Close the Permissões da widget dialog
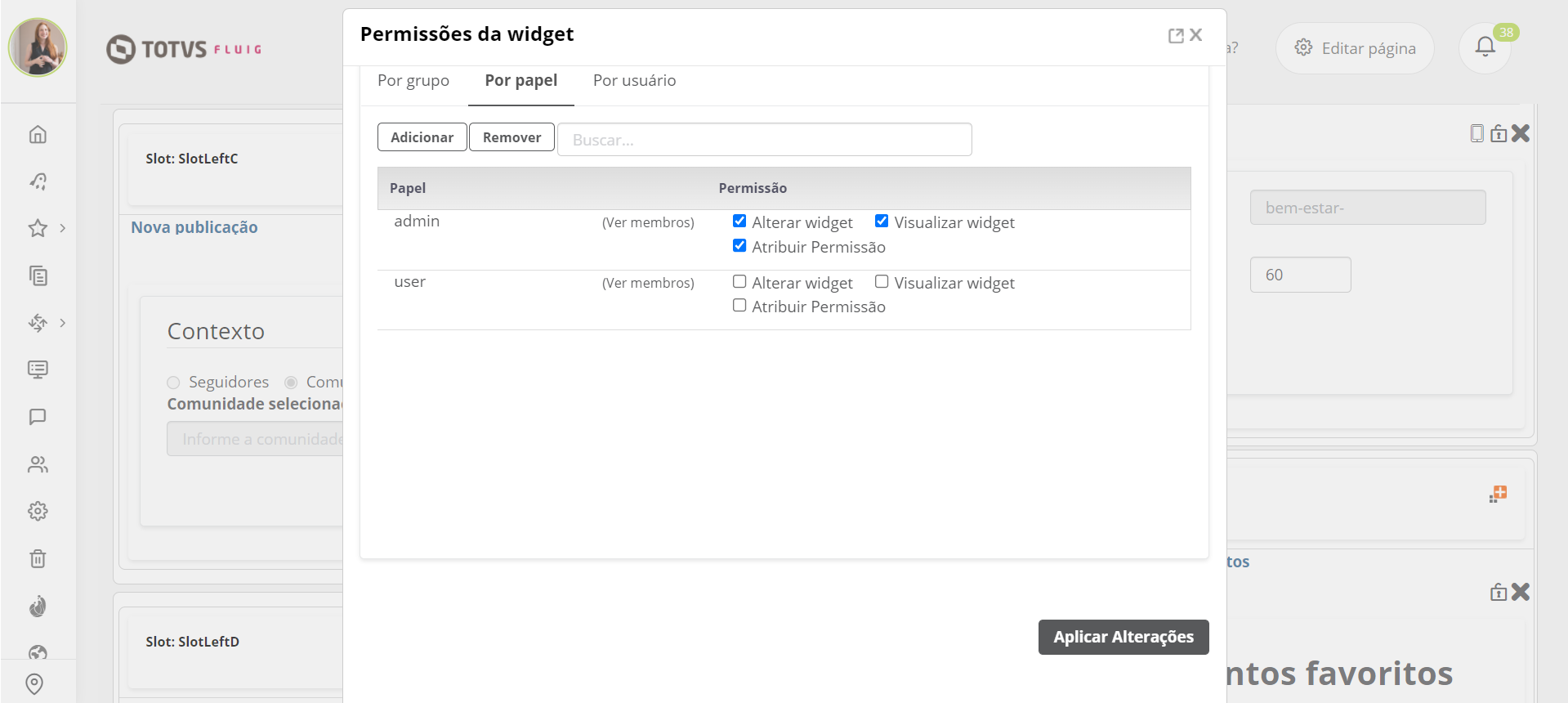Screen dimensions: 1568x703 (x=1196, y=34)
